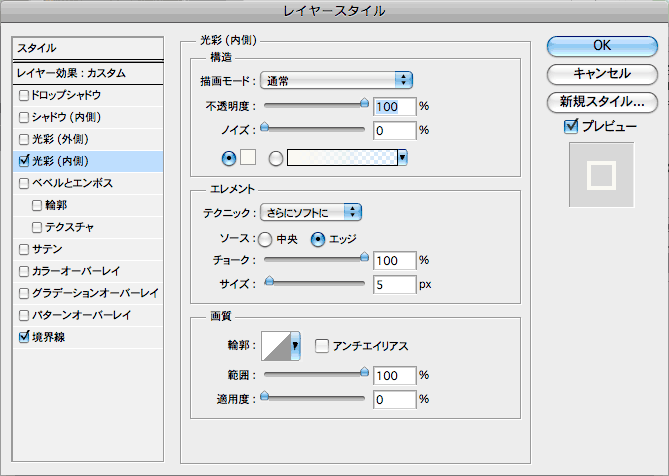Image resolution: width=669 pixels, height=476 pixels.
Task: Open the テクニック dropdown
Action: tap(311, 212)
